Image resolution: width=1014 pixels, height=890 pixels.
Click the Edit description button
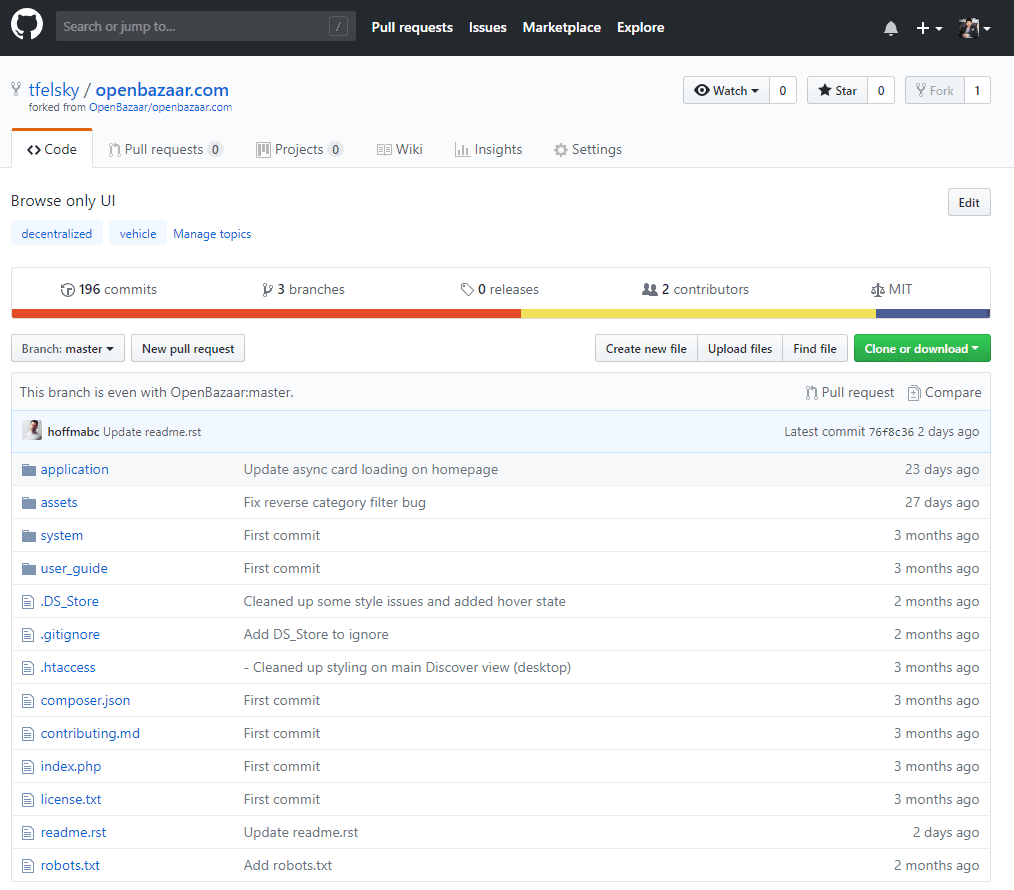[969, 202]
